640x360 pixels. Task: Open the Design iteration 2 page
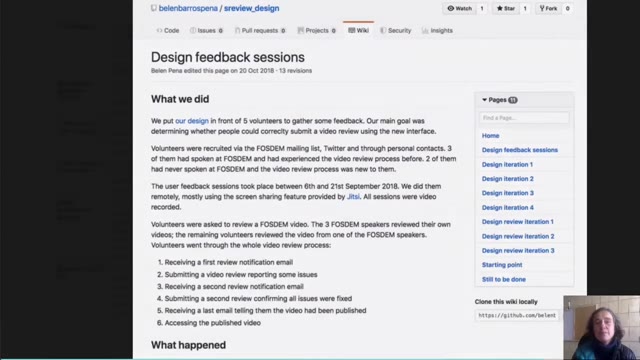507,179
